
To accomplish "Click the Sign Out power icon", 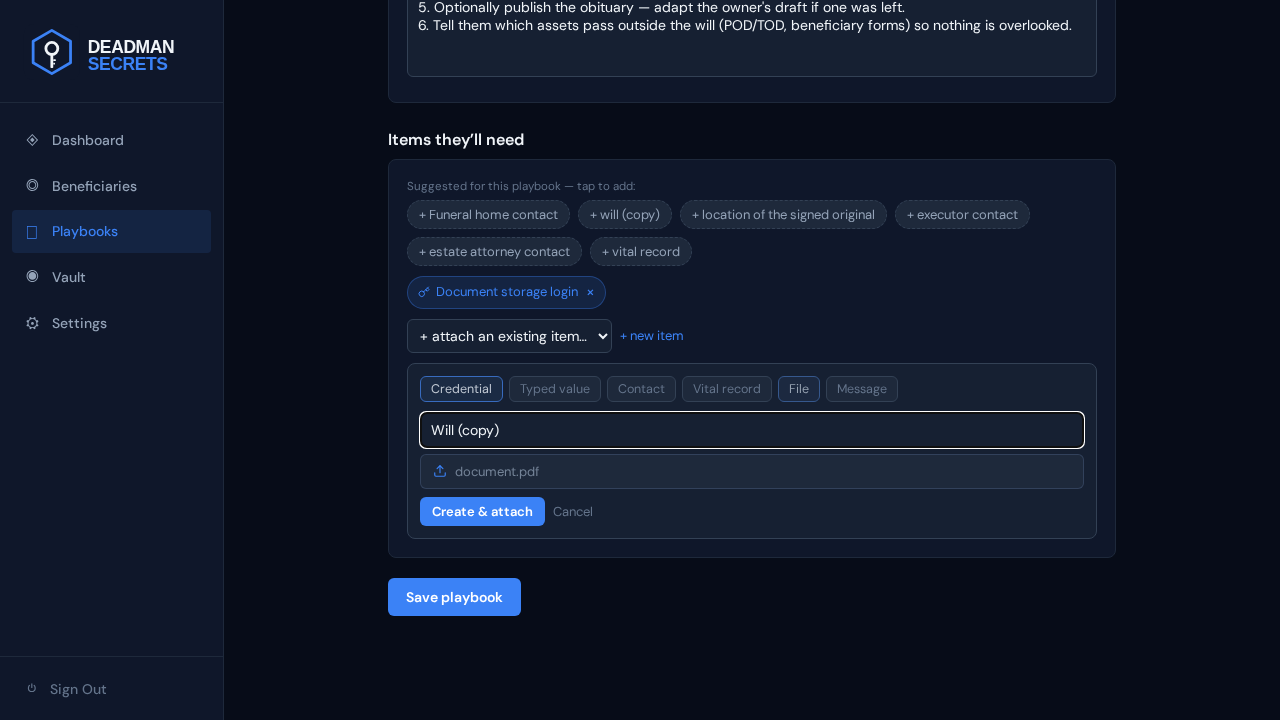I will point(32,688).
